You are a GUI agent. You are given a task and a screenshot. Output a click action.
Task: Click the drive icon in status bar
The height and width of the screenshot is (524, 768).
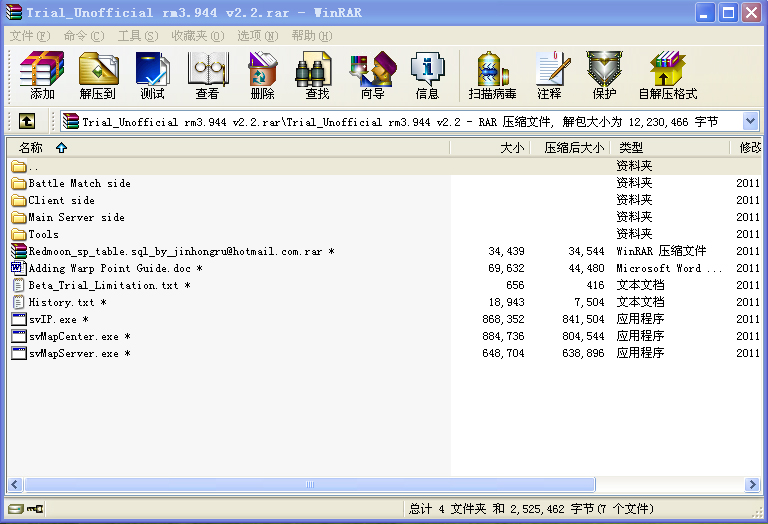16,509
